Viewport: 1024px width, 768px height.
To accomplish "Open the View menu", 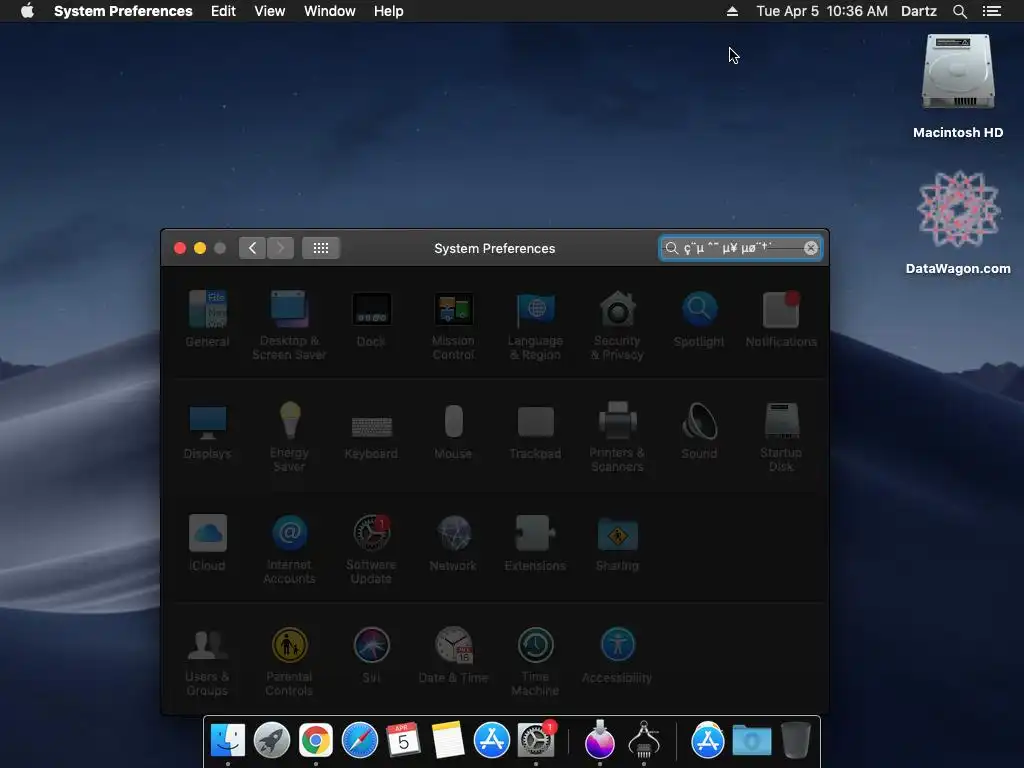I will tap(270, 11).
